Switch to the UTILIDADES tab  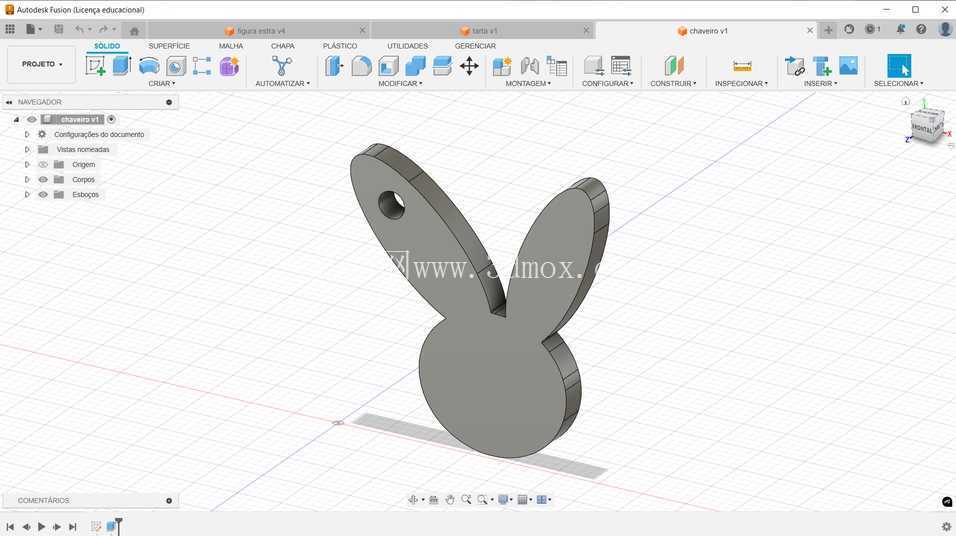[x=408, y=46]
